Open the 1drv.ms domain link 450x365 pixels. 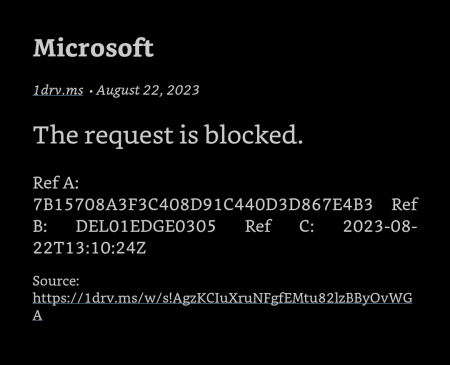[x=58, y=90]
